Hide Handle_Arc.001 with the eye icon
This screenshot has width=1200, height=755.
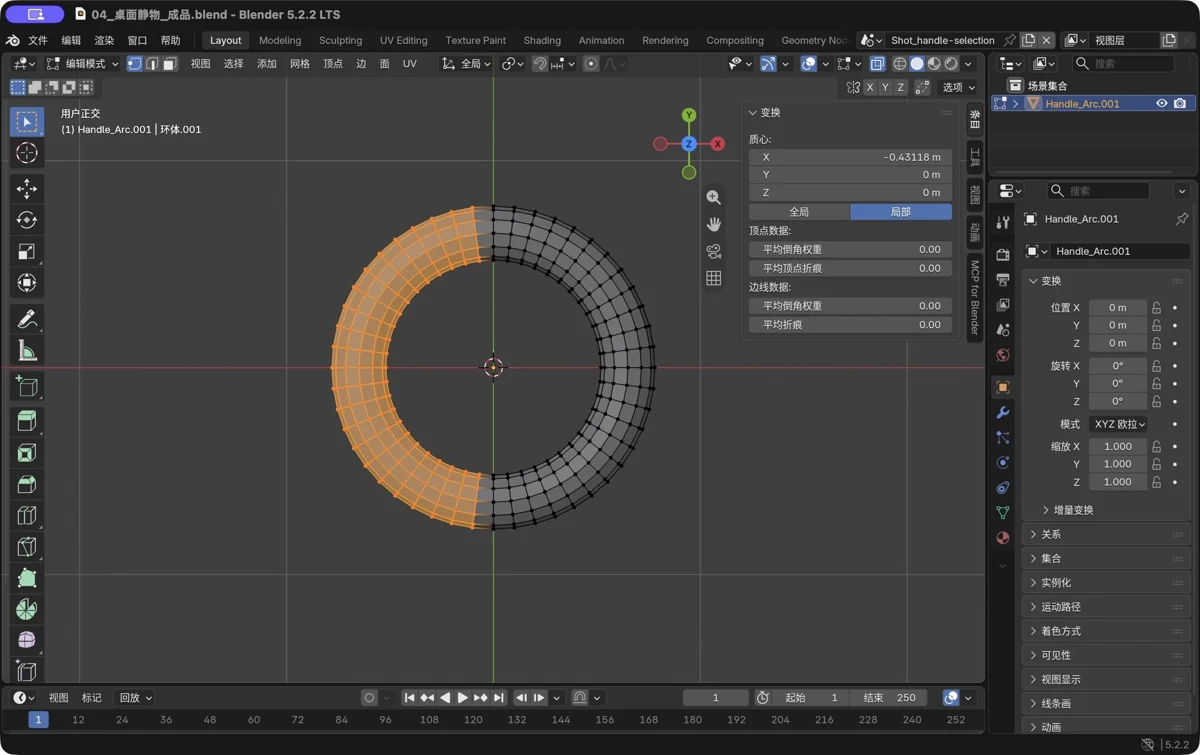click(1161, 103)
